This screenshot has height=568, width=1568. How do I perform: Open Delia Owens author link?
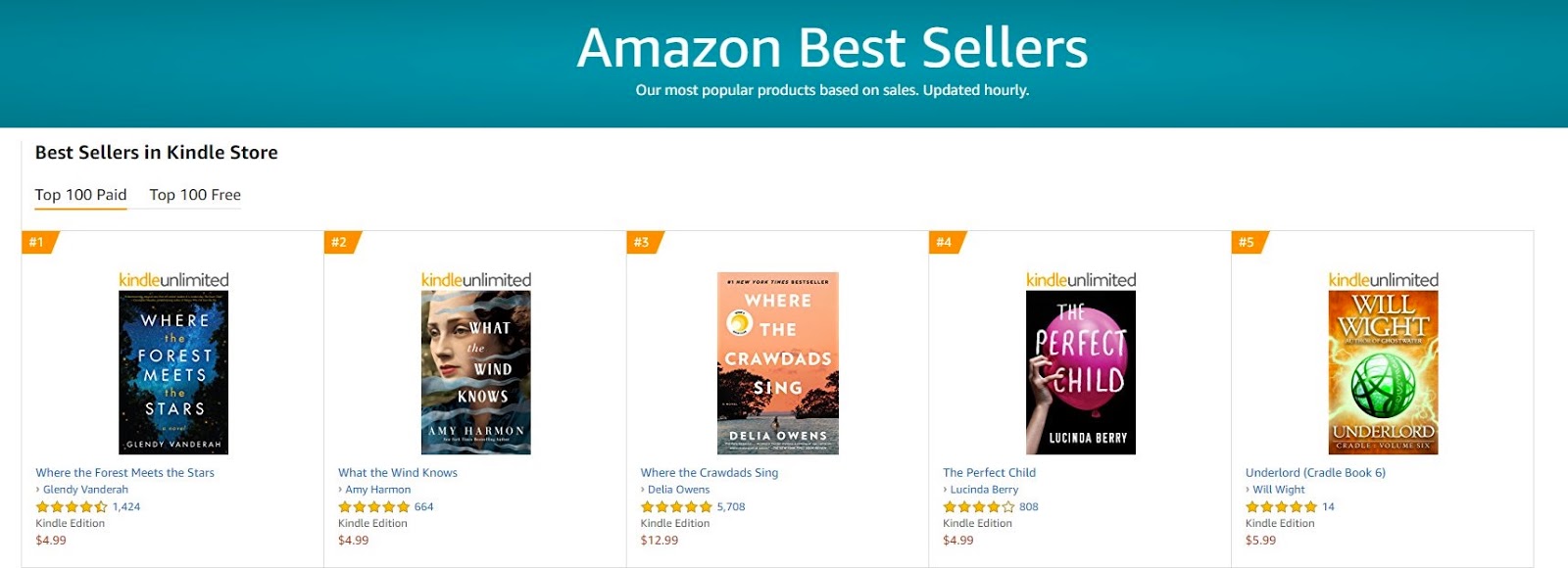[678, 490]
